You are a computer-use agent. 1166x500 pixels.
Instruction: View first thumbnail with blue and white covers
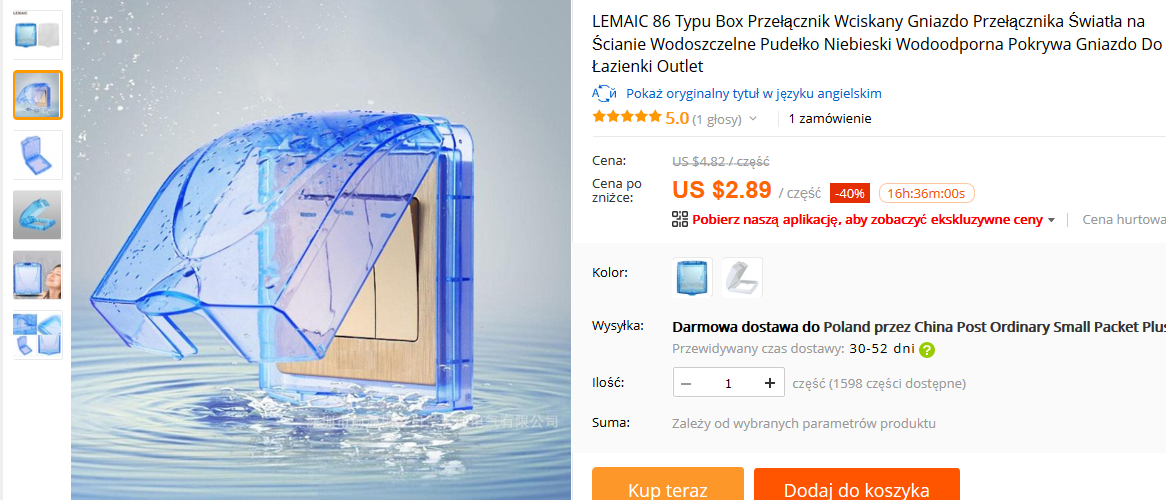[38, 35]
